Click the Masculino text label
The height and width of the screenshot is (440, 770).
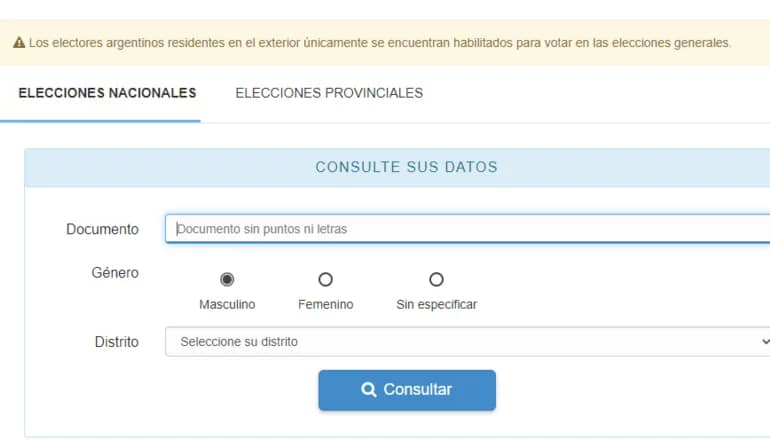(227, 304)
